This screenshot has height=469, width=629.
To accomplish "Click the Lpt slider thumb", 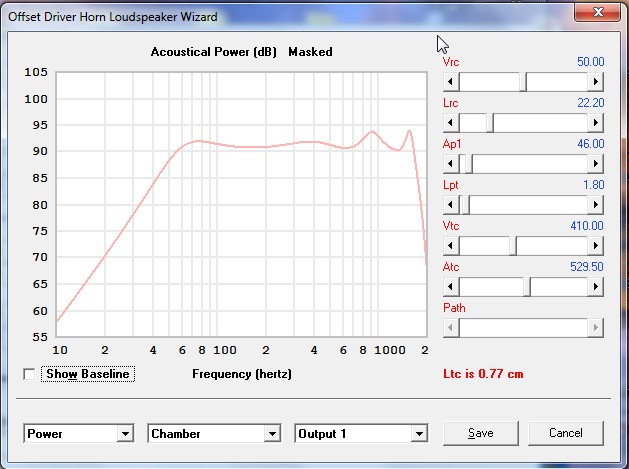I will coord(466,205).
